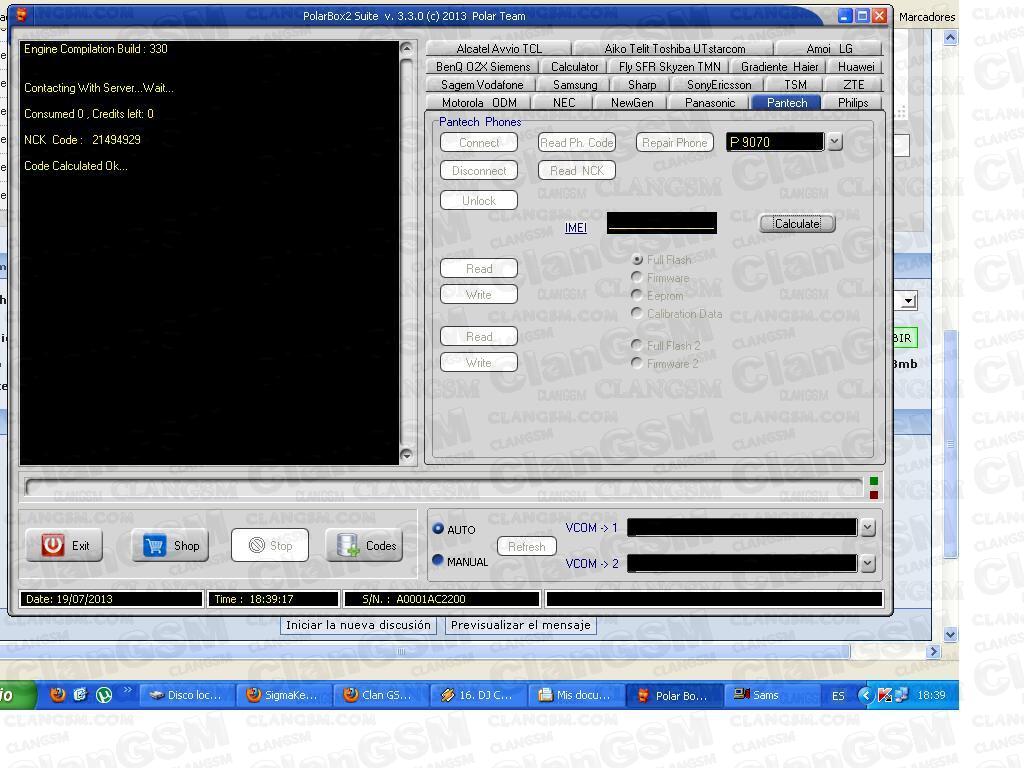Viewport: 1024px width, 768px height.
Task: Switch to SigmaKey taskbar window
Action: pos(283,696)
